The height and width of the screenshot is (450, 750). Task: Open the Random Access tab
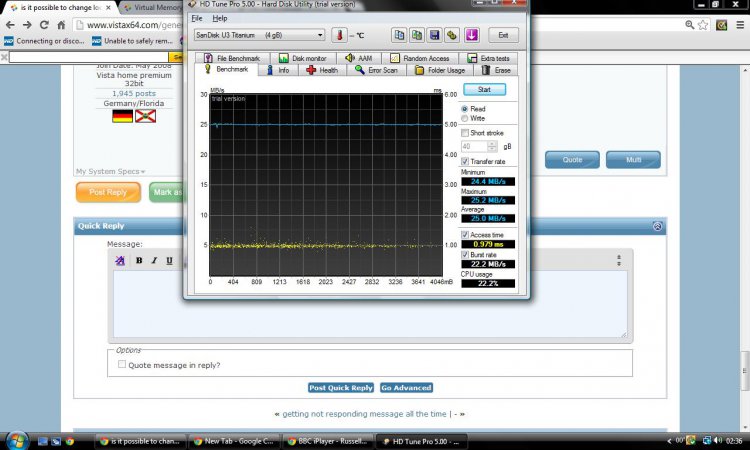tap(420, 58)
